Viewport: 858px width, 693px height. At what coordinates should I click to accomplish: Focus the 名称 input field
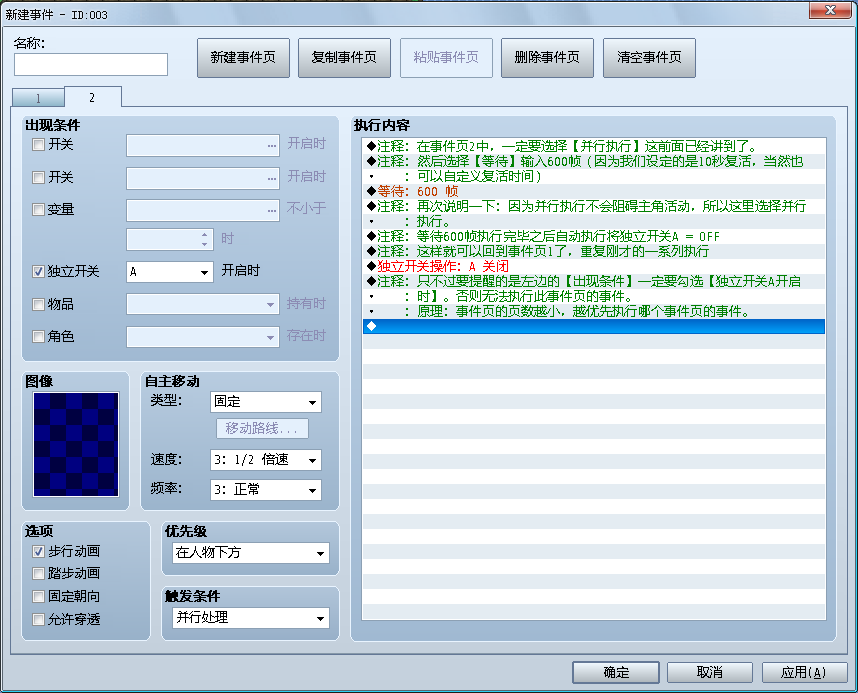tap(91, 65)
